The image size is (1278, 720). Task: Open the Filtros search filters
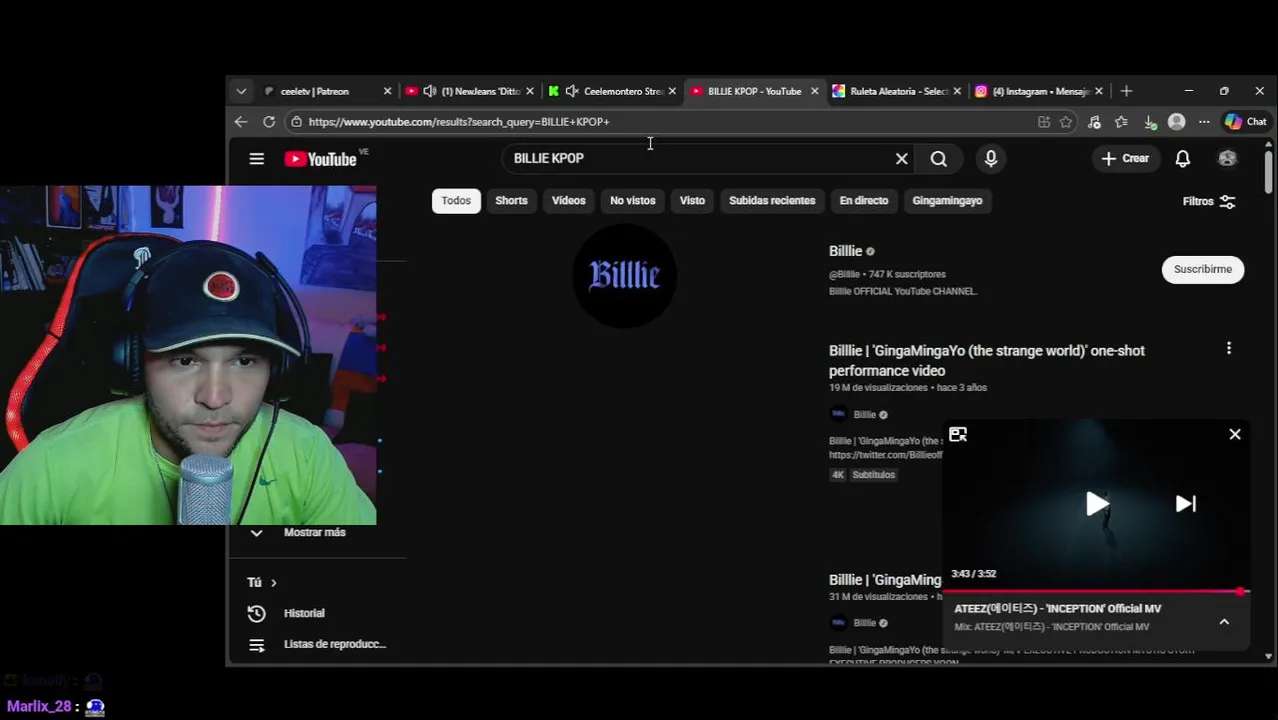[1209, 201]
